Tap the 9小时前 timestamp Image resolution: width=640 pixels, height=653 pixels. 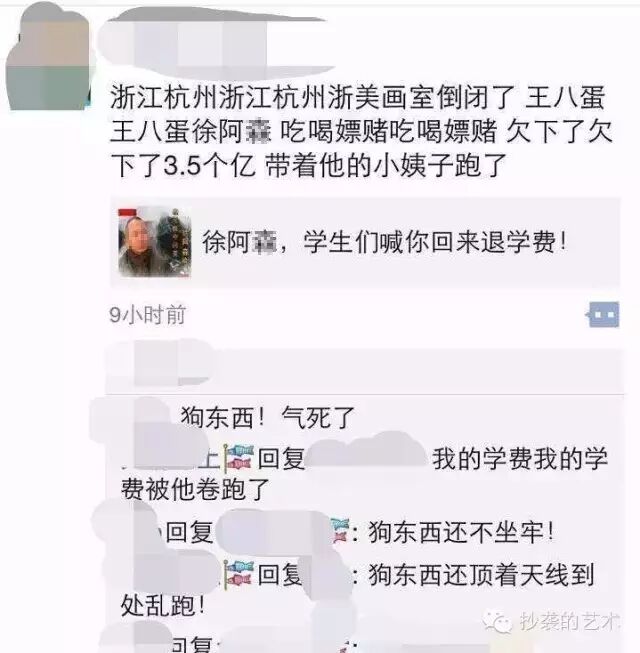[x=147, y=315]
